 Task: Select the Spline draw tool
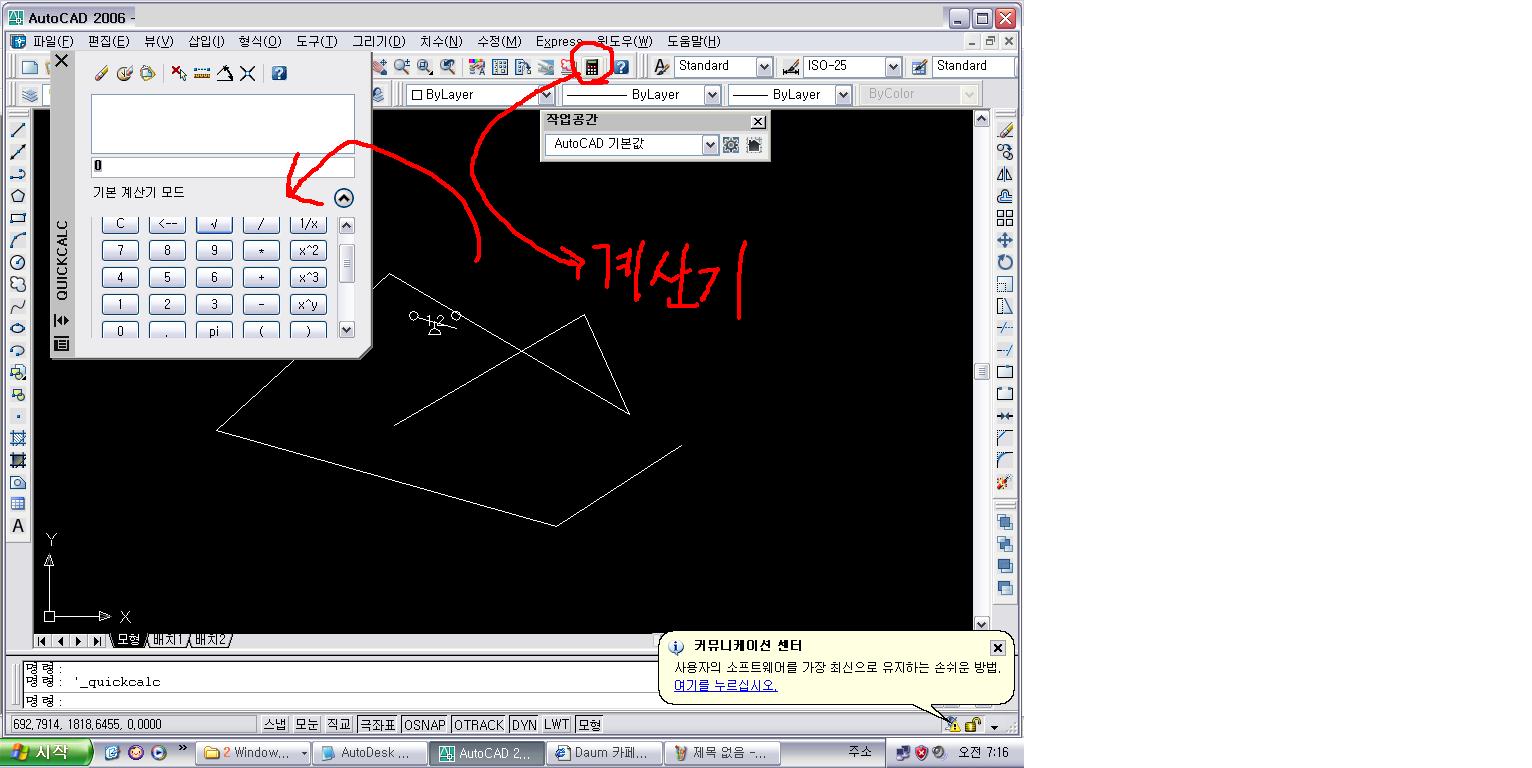click(x=18, y=306)
